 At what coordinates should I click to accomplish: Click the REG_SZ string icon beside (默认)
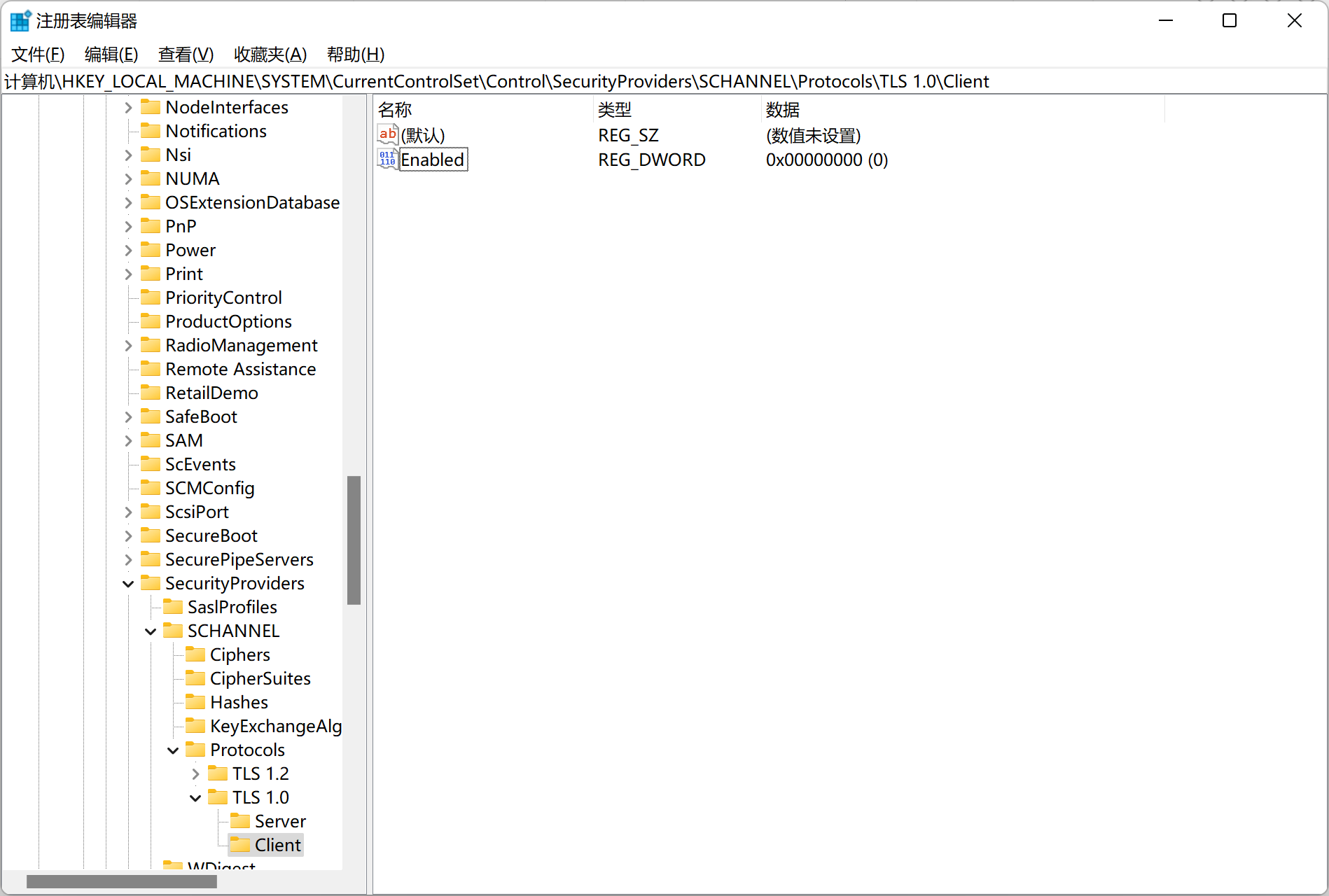(387, 134)
